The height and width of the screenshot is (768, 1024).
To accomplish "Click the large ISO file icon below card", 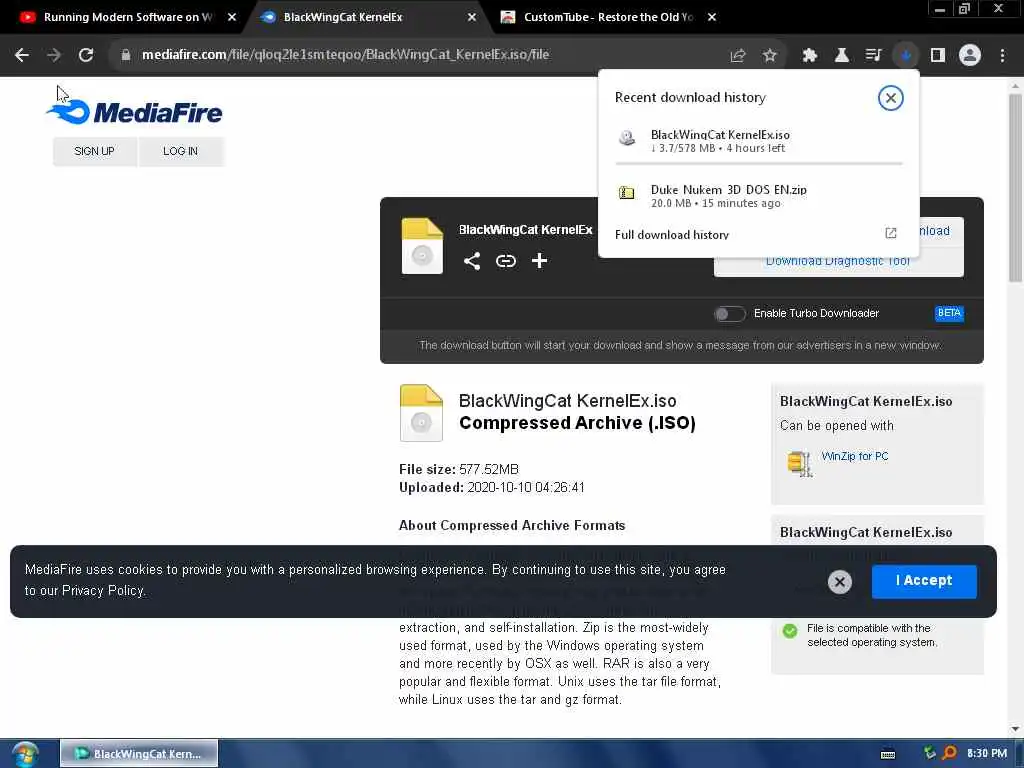I will pos(421,413).
